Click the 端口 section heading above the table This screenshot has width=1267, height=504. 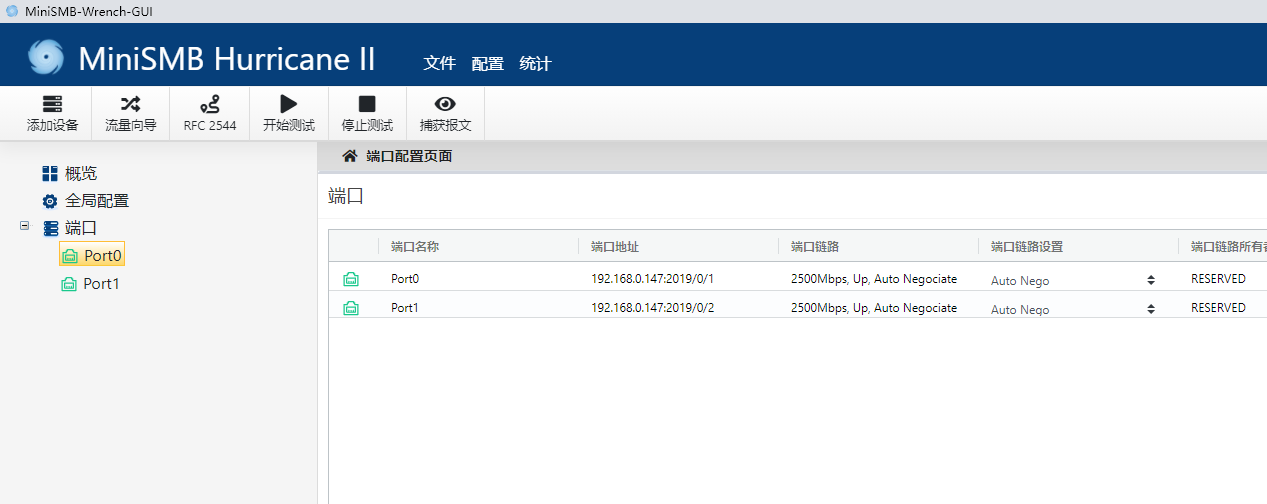coord(346,196)
